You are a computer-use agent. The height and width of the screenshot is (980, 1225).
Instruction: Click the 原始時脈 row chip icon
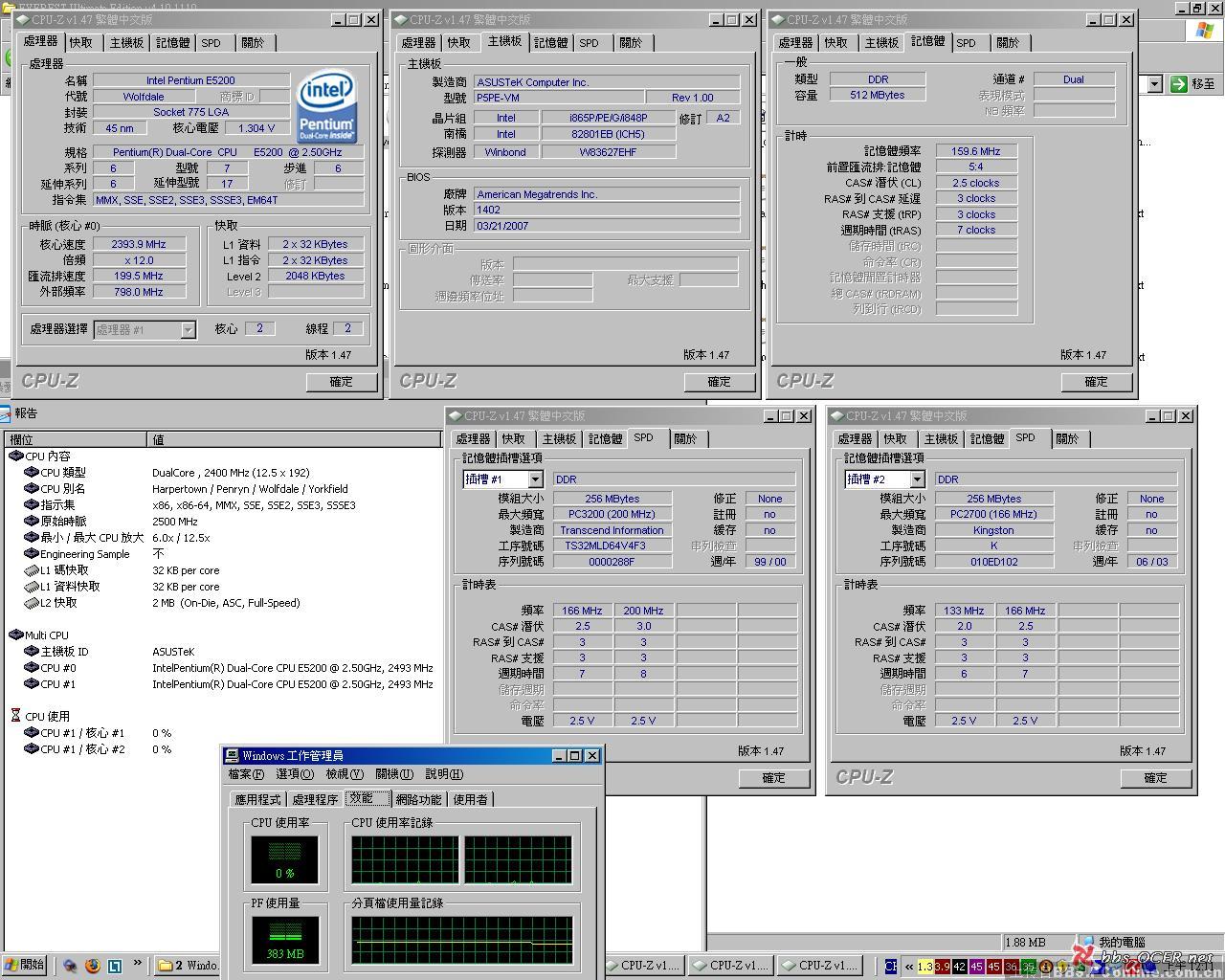pyautogui.click(x=33, y=522)
